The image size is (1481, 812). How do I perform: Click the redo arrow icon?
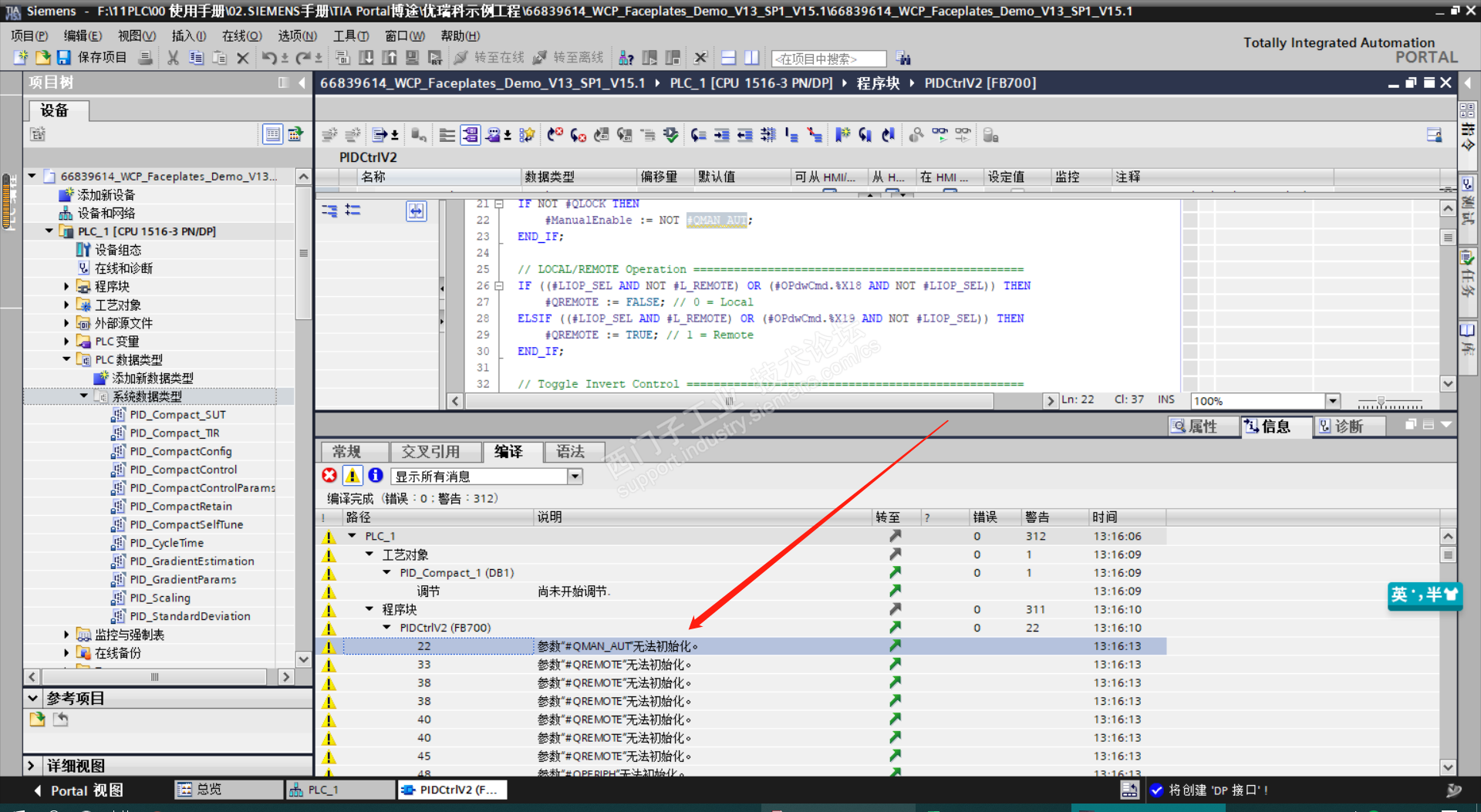tap(303, 58)
